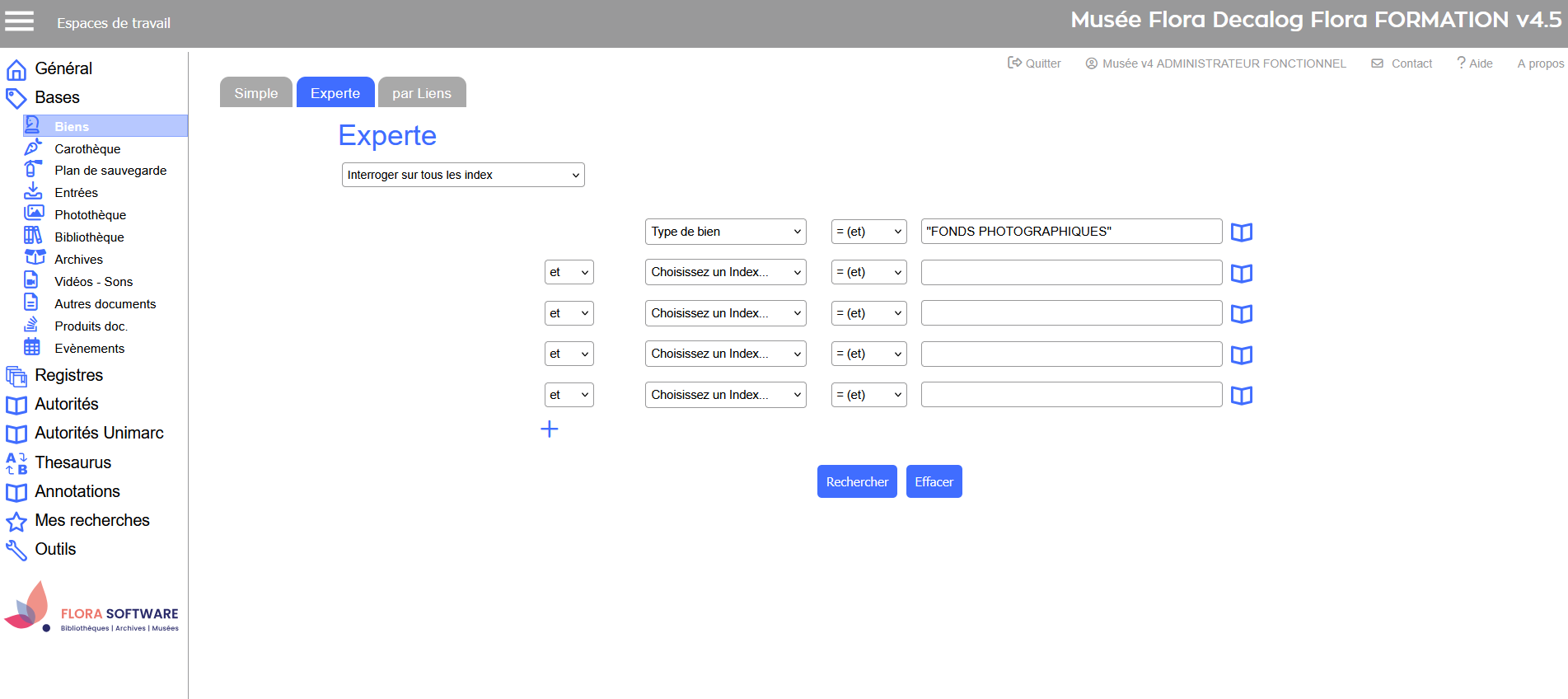Image resolution: width=1568 pixels, height=699 pixels.
Task: Click the 'FONDS PHOTOGRAPHIQUES' input field
Action: click(1070, 232)
